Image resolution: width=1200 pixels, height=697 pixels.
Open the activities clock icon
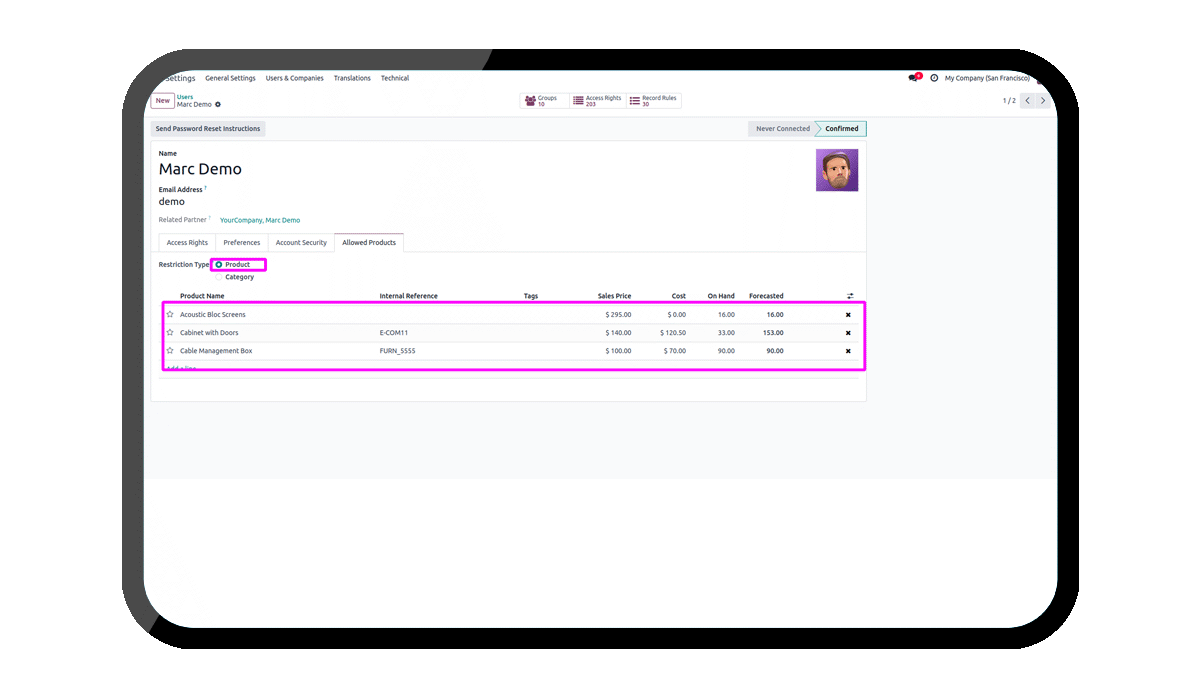[934, 78]
